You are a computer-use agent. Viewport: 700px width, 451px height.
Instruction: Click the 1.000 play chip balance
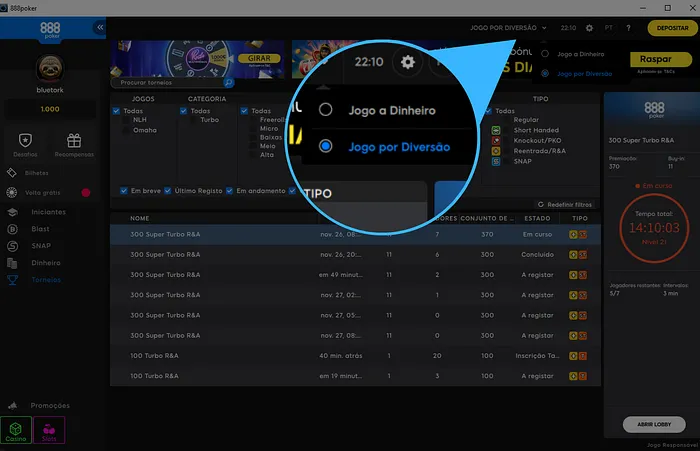tap(50, 109)
